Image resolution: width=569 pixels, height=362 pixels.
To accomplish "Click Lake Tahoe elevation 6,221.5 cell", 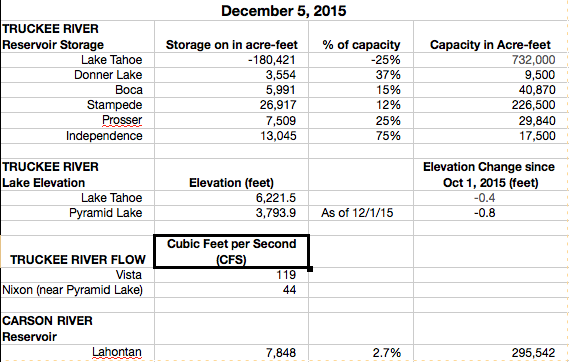I will (232, 198).
